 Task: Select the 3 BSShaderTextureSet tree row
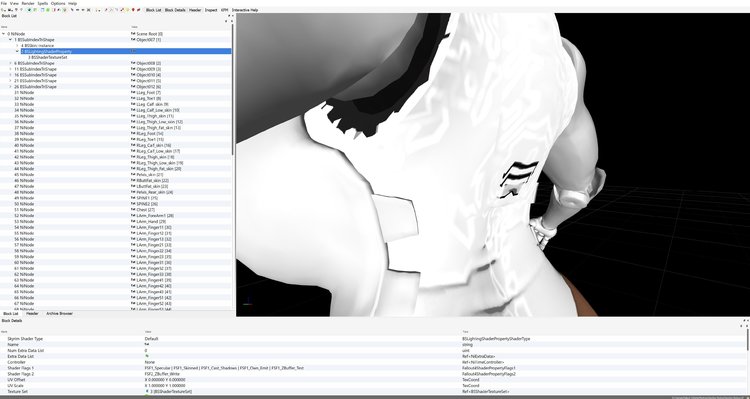[x=116, y=57]
